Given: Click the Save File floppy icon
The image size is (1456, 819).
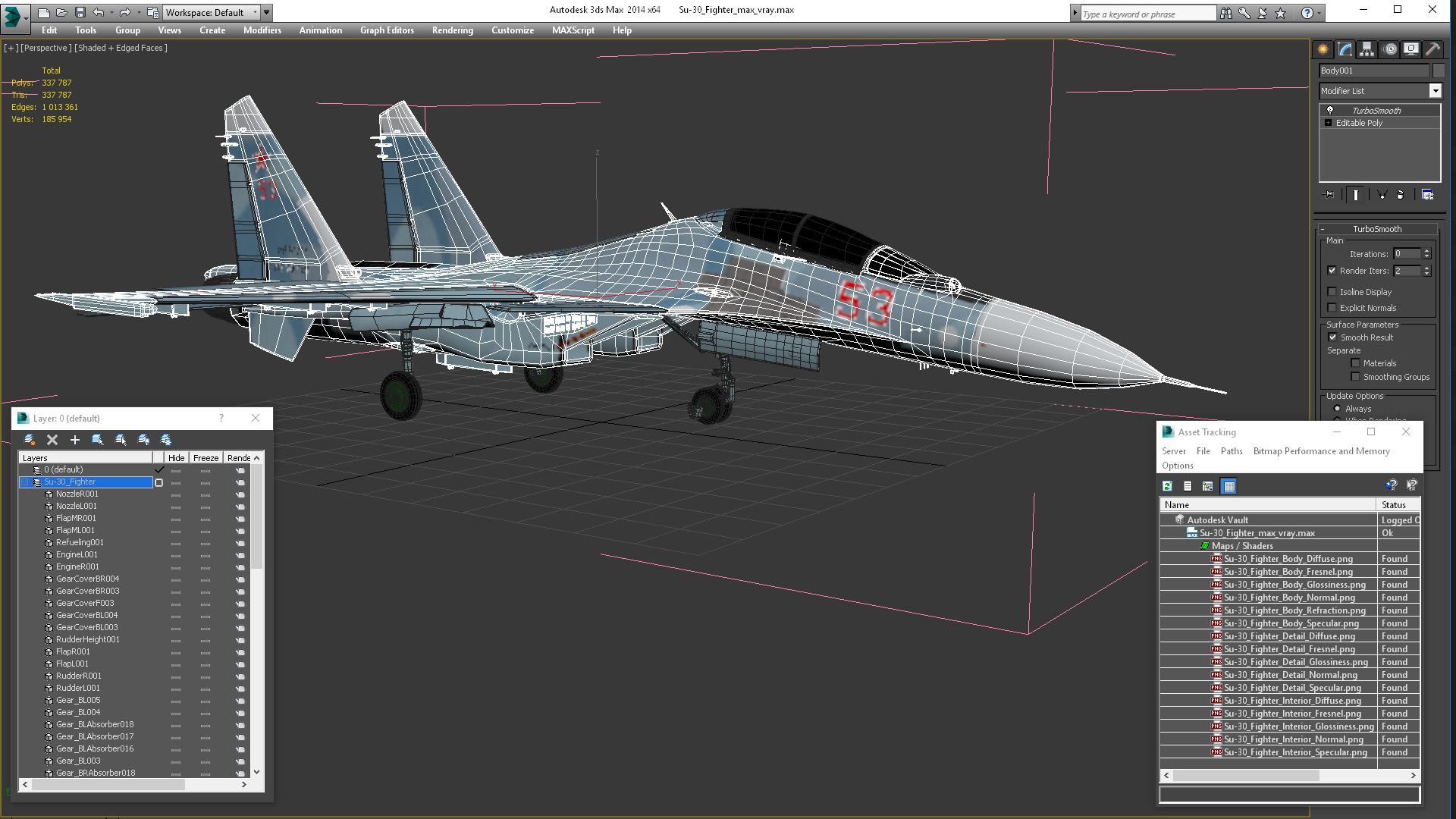Looking at the screenshot, I should (x=80, y=12).
